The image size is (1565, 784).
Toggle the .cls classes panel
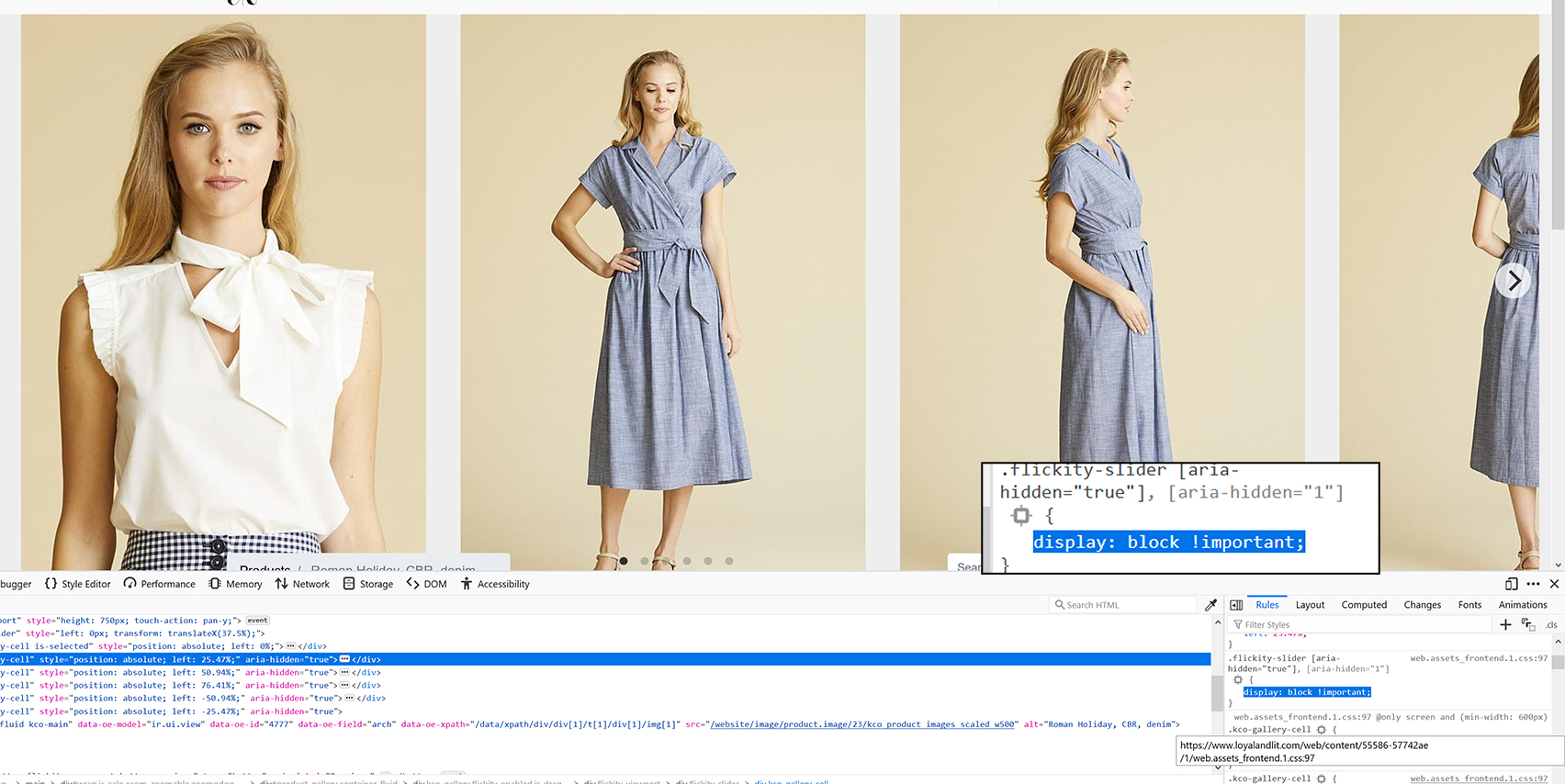coord(1551,624)
